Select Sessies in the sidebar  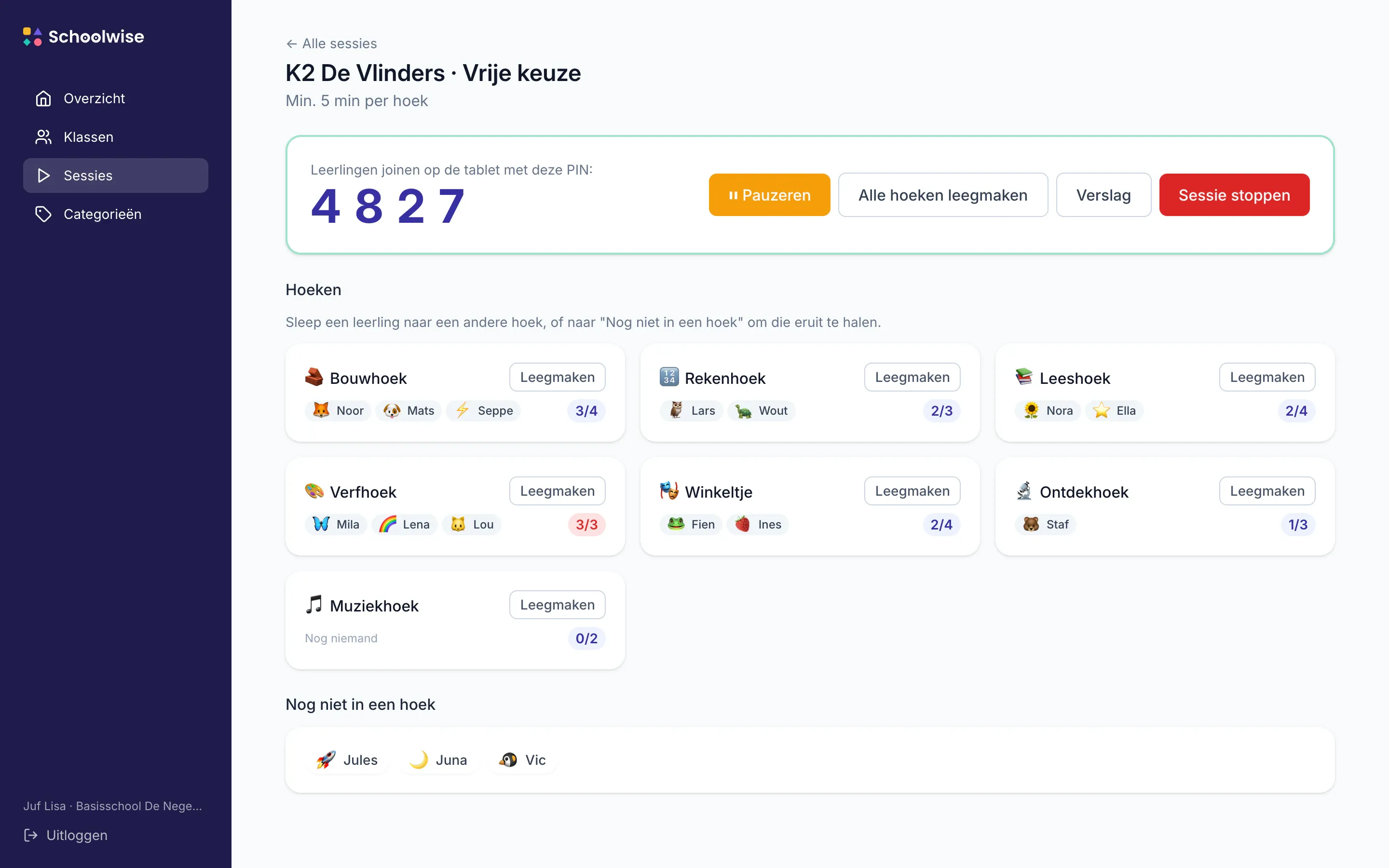pos(115,176)
